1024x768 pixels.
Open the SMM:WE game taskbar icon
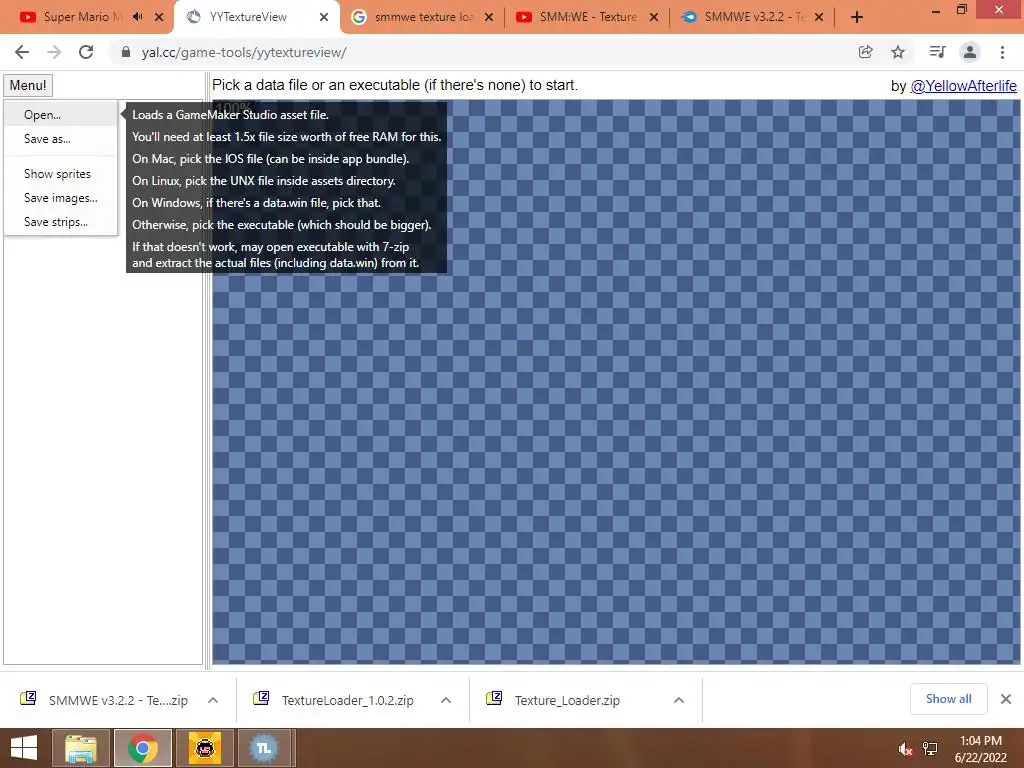click(x=204, y=748)
